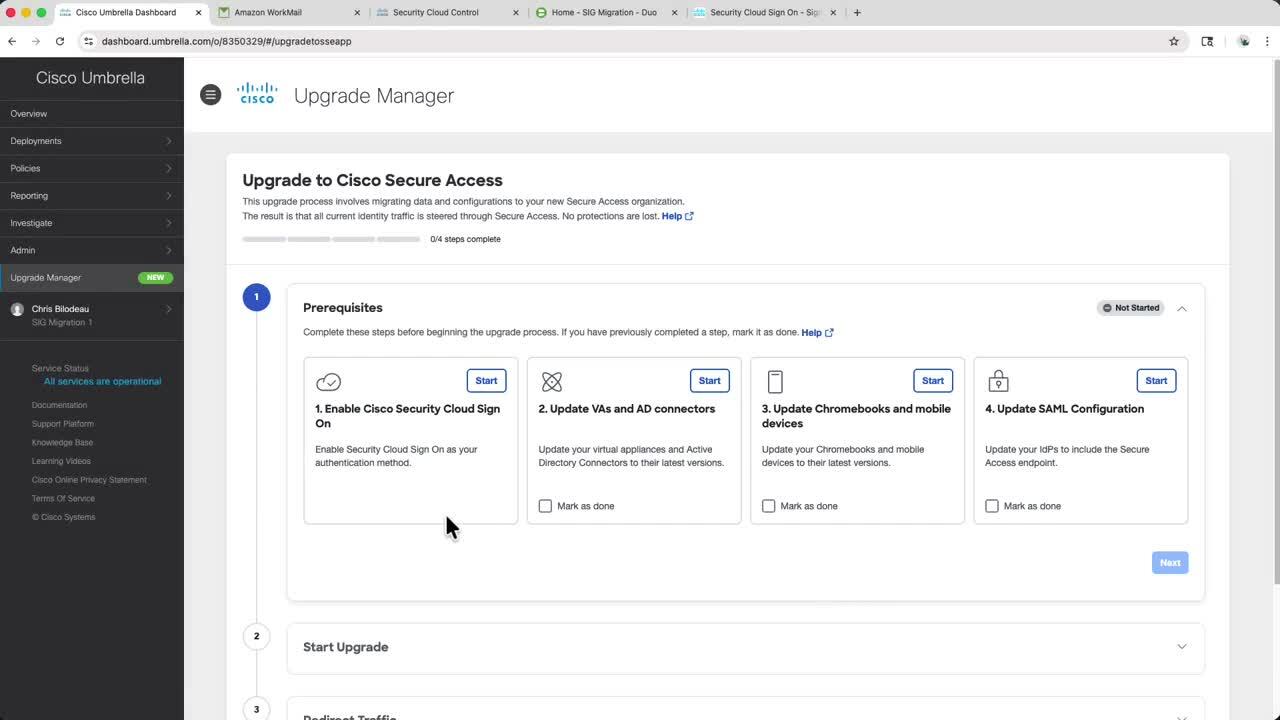Screen dimensions: 1280x720
Task: Open Overview in the sidebar
Action: tap(29, 114)
